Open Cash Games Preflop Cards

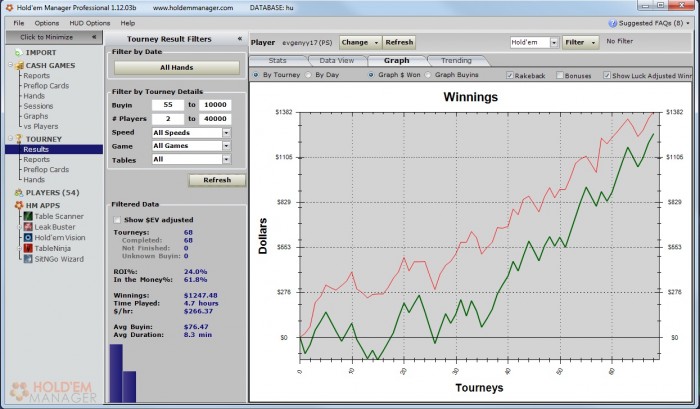(46, 86)
